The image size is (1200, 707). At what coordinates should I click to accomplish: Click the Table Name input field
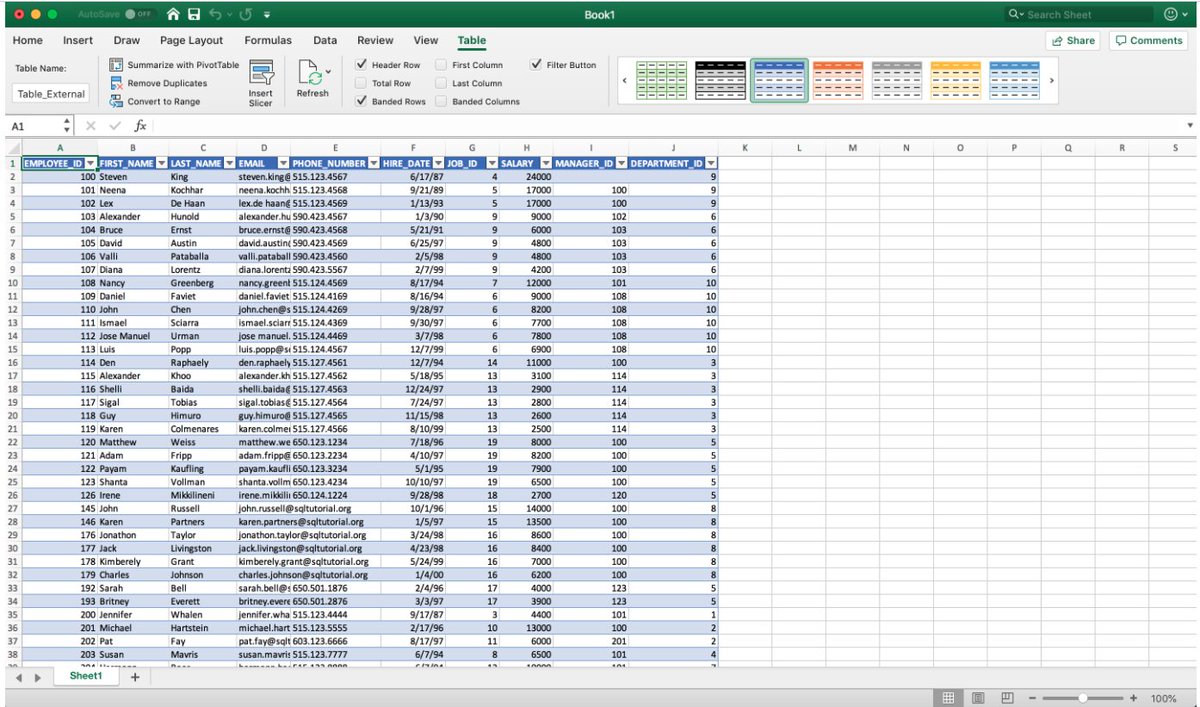coord(51,93)
